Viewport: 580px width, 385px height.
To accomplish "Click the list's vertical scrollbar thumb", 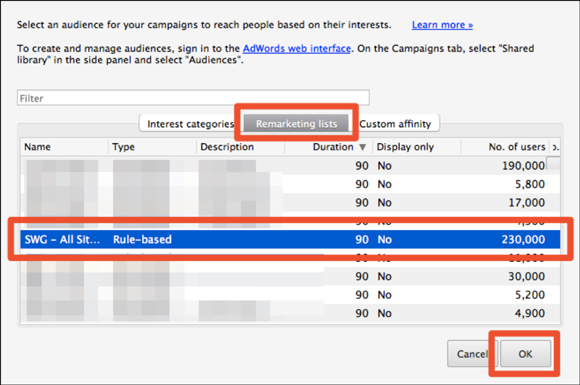I will 553,163.
